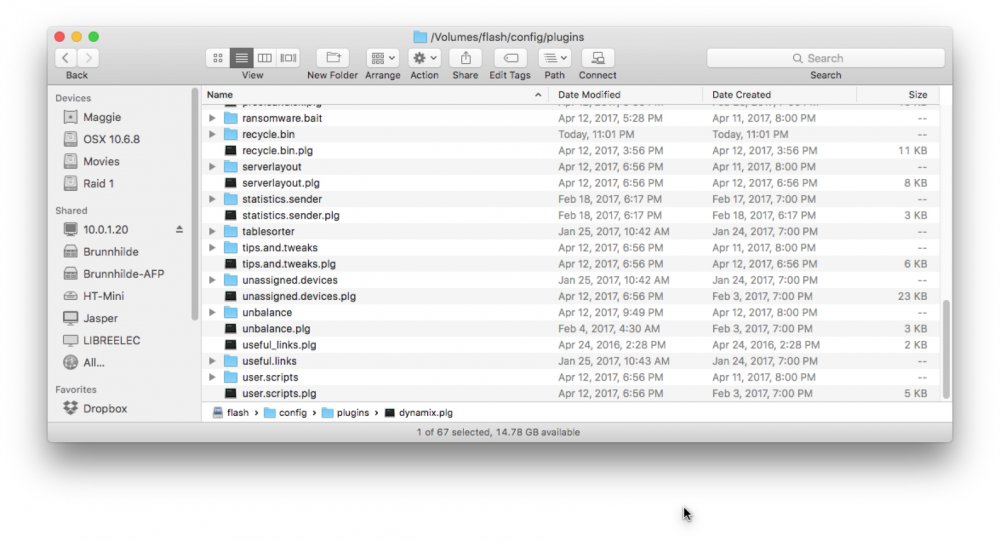
Task: Click the Connect toolbar icon
Action: 598,58
